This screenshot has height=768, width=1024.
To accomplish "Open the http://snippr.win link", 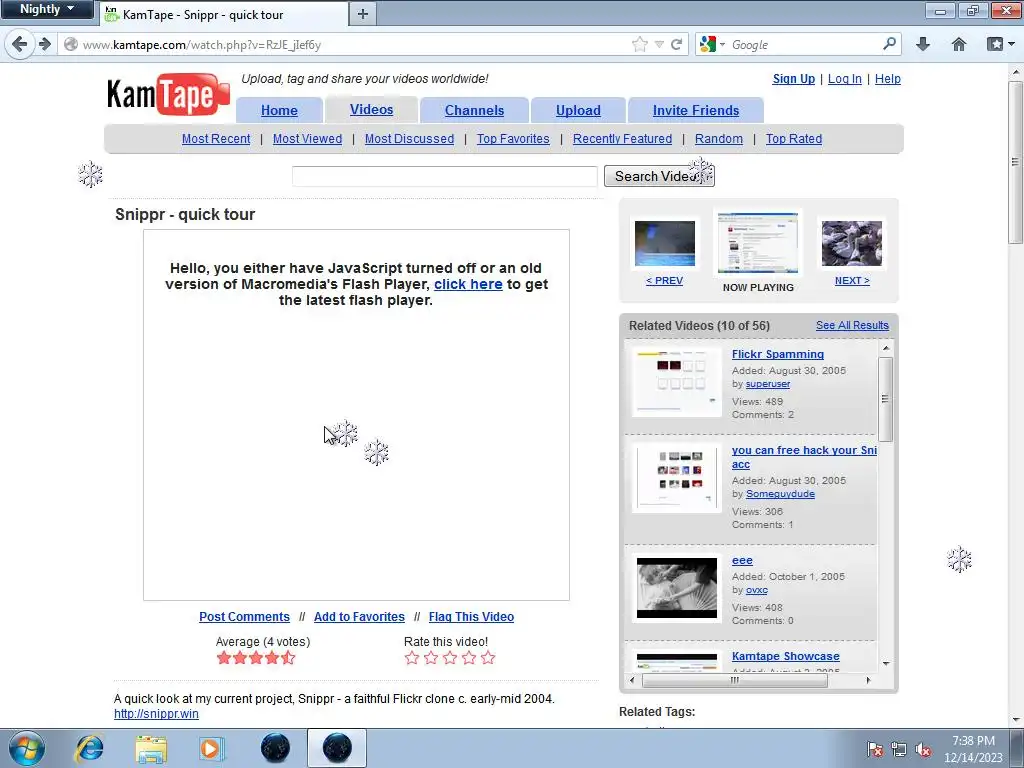I will coord(156,714).
